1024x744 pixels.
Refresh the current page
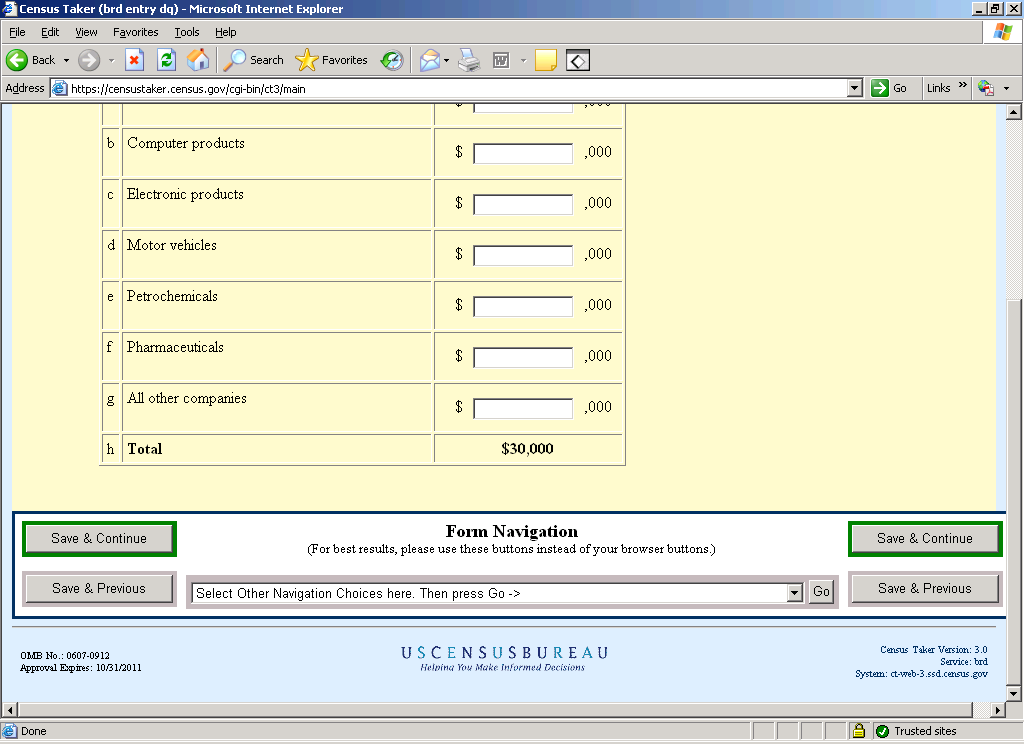[x=166, y=60]
